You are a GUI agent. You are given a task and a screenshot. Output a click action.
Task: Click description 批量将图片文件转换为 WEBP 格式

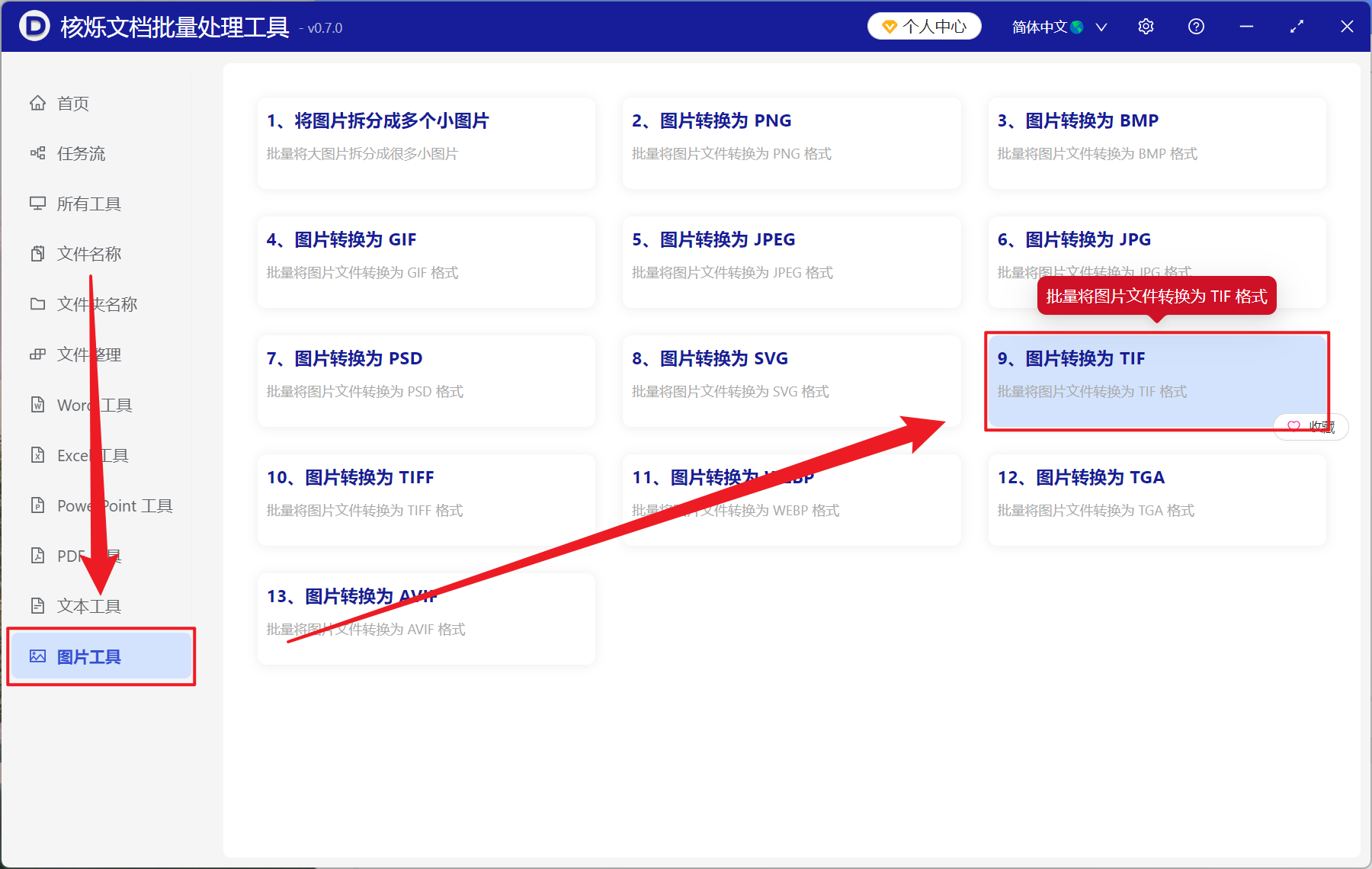click(x=736, y=510)
